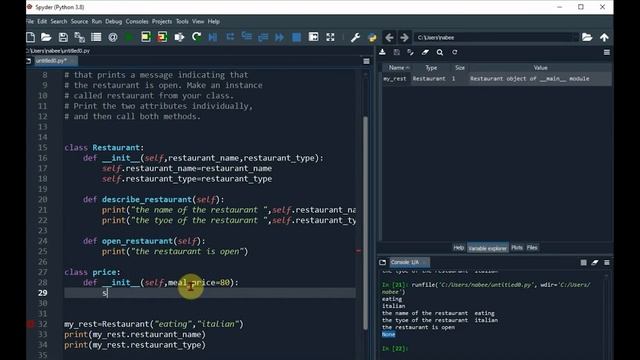The image size is (640, 360).
Task: Open console pane options hamburger menu
Action: (x=607, y=262)
